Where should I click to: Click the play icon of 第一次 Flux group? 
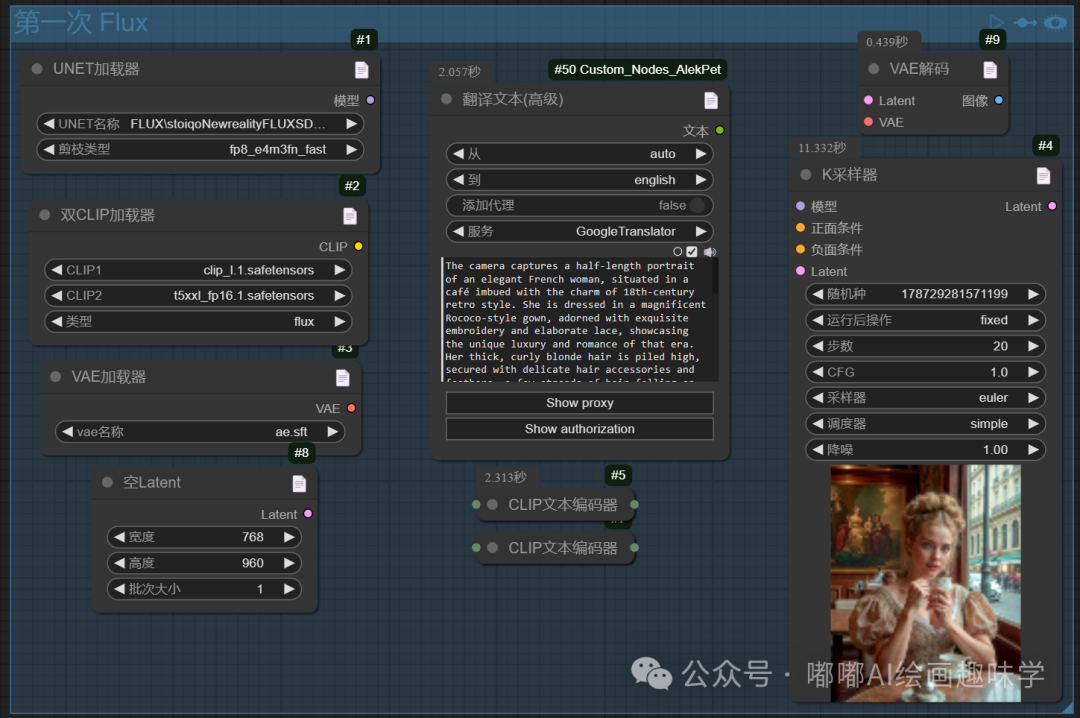coord(996,23)
